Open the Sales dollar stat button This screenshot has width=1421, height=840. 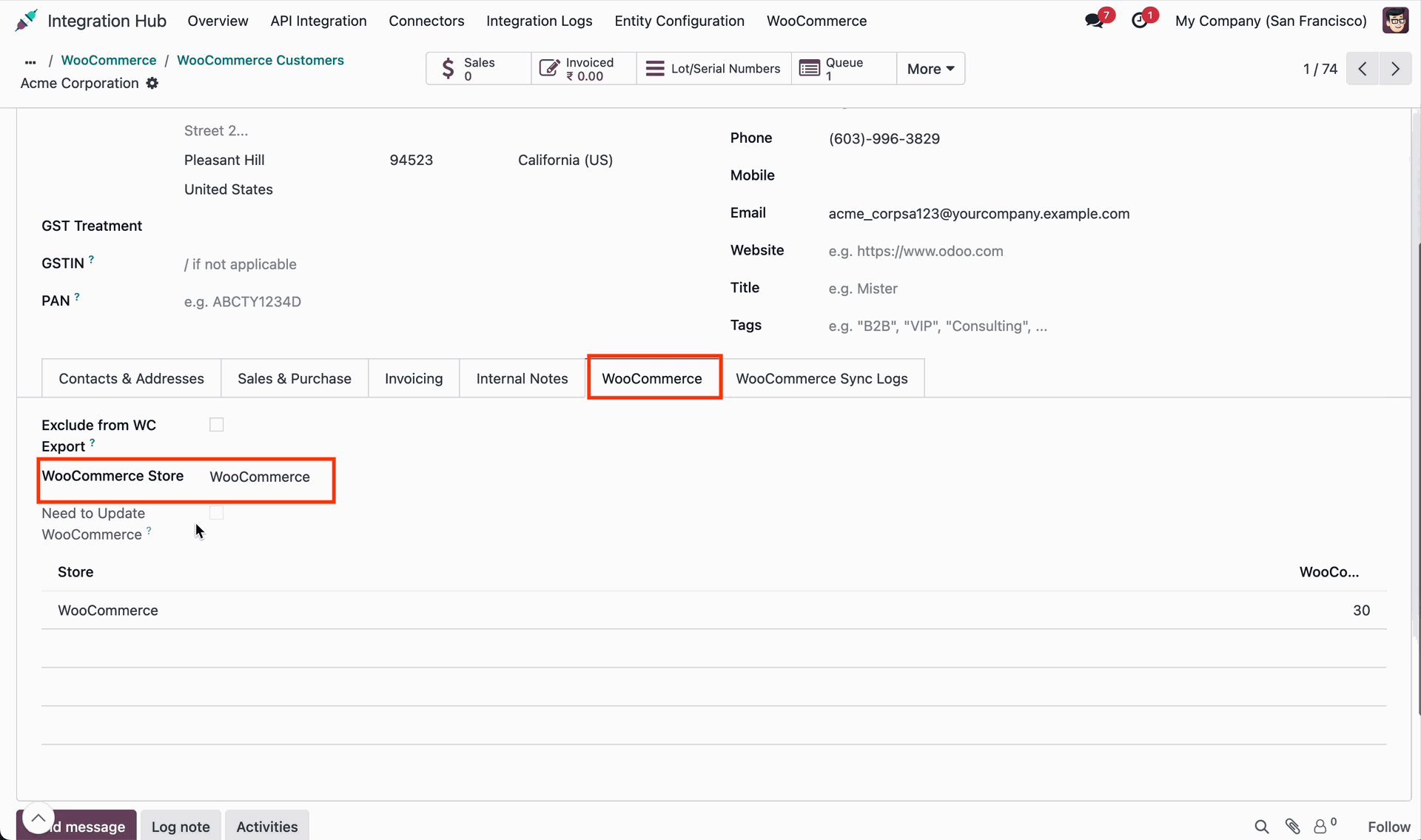point(478,69)
